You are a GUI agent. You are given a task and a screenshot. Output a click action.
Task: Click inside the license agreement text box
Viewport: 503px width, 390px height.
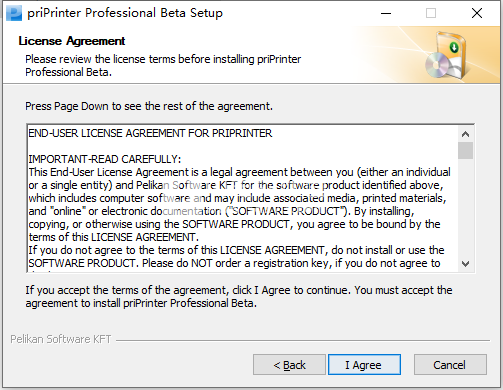pos(243,199)
